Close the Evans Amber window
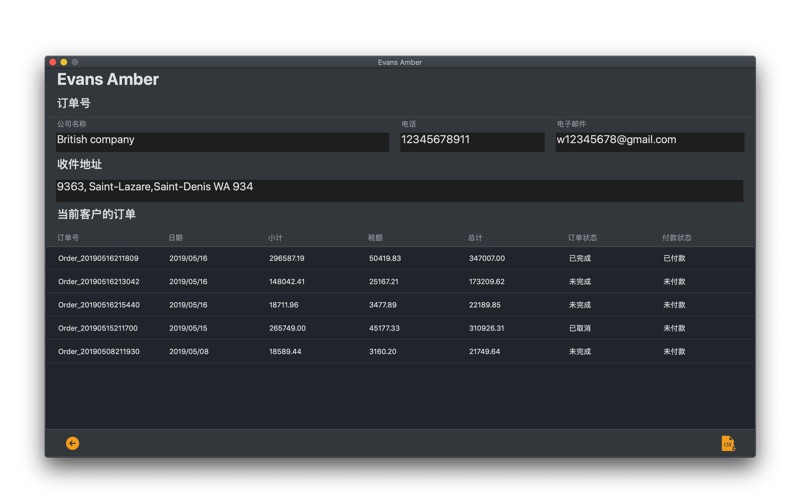 (x=53, y=62)
